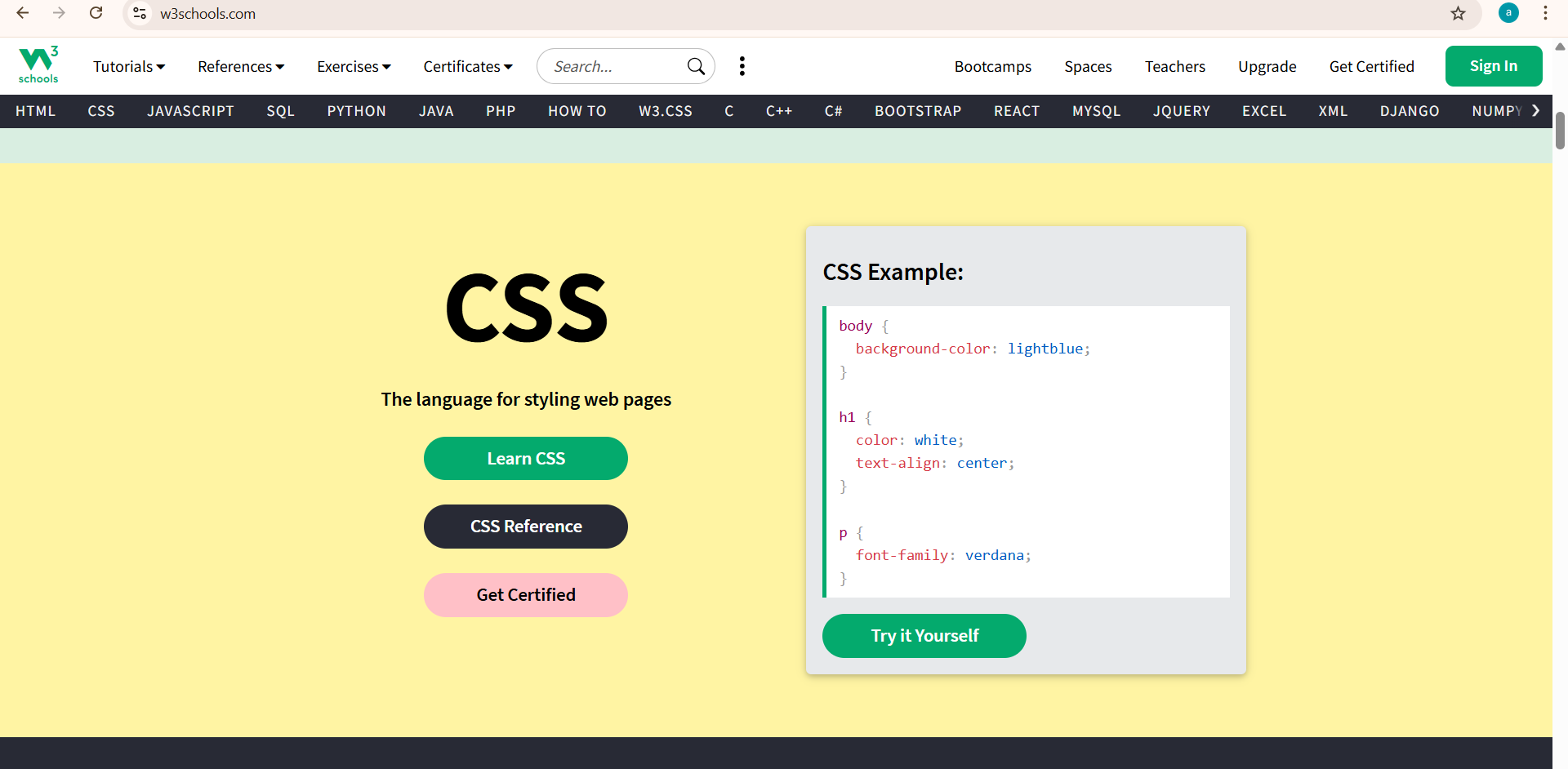
Task: Select HTML in the language bar
Action: [36, 111]
